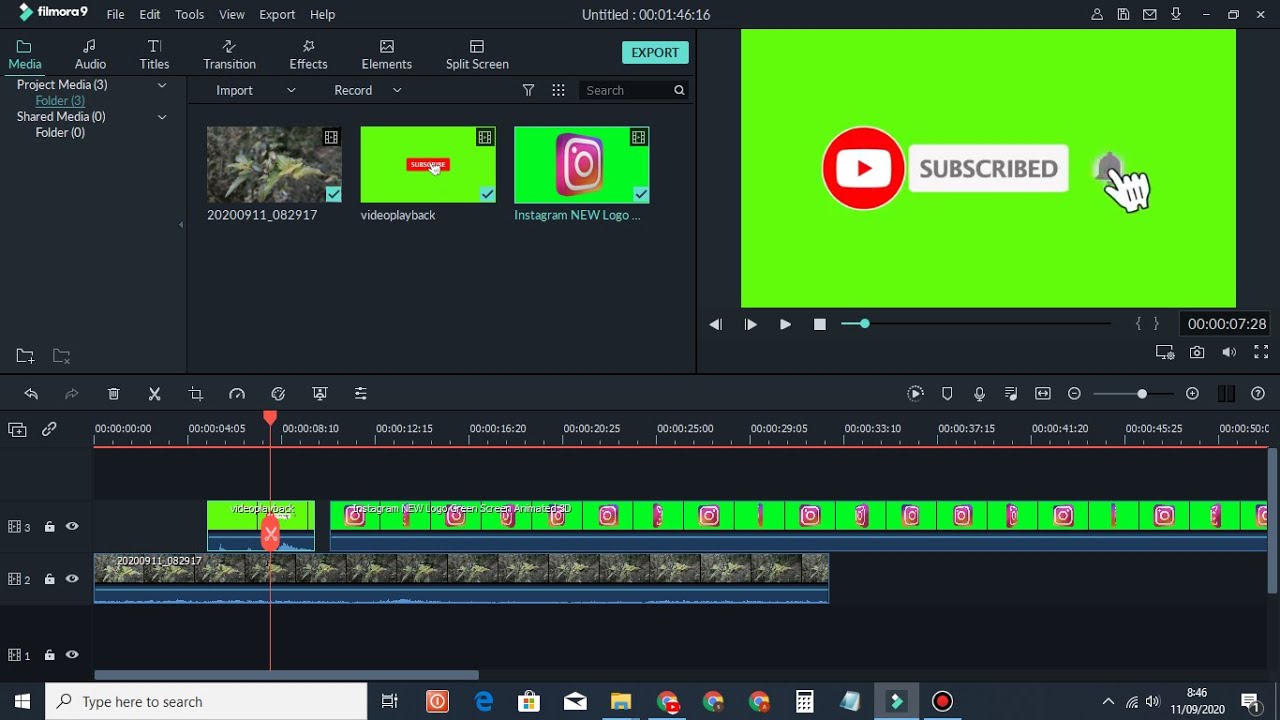Open the View menu
Screen dimensions: 1280x720
tap(232, 15)
